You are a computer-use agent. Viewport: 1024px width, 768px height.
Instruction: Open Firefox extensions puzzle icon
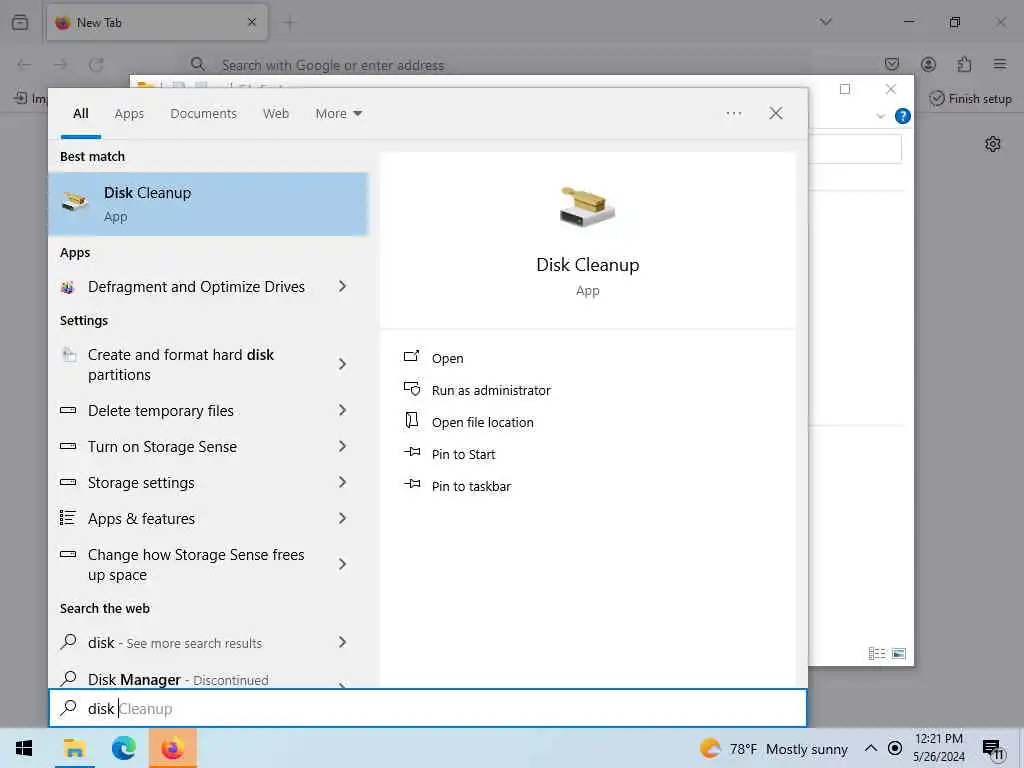pyautogui.click(x=964, y=64)
